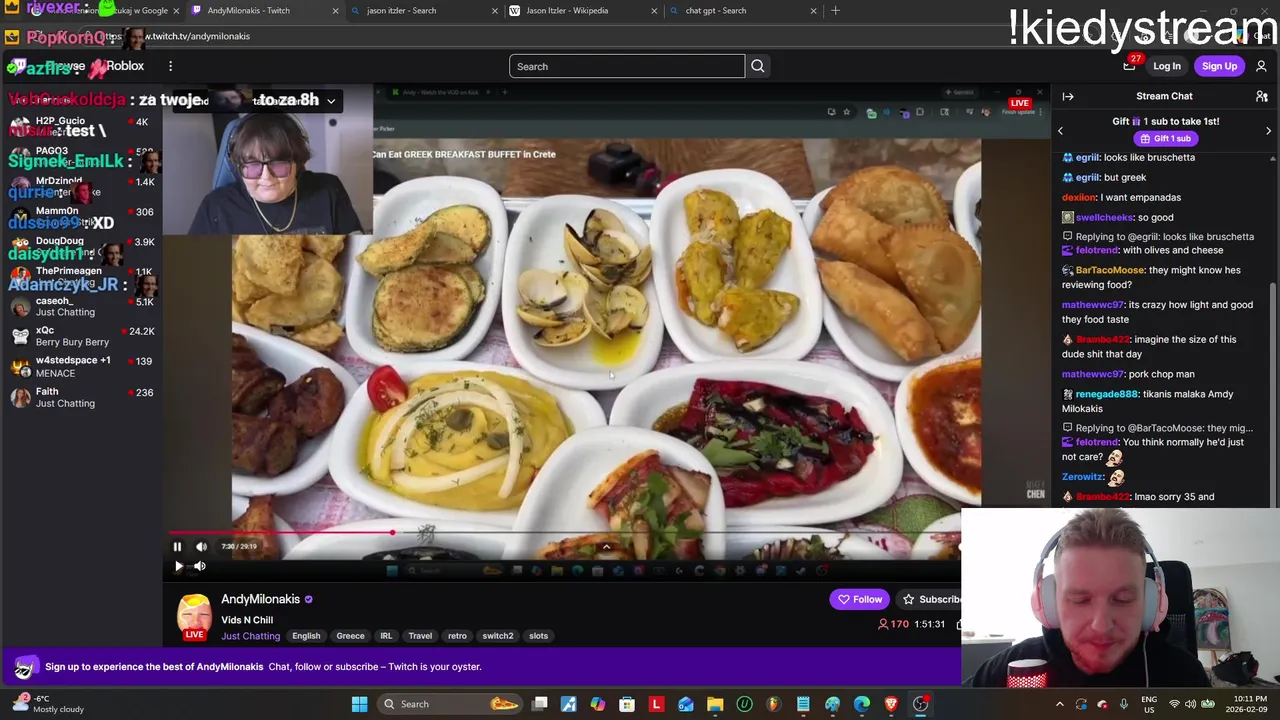Select the retro tag
Viewport: 1280px width, 720px height.
tap(457, 636)
